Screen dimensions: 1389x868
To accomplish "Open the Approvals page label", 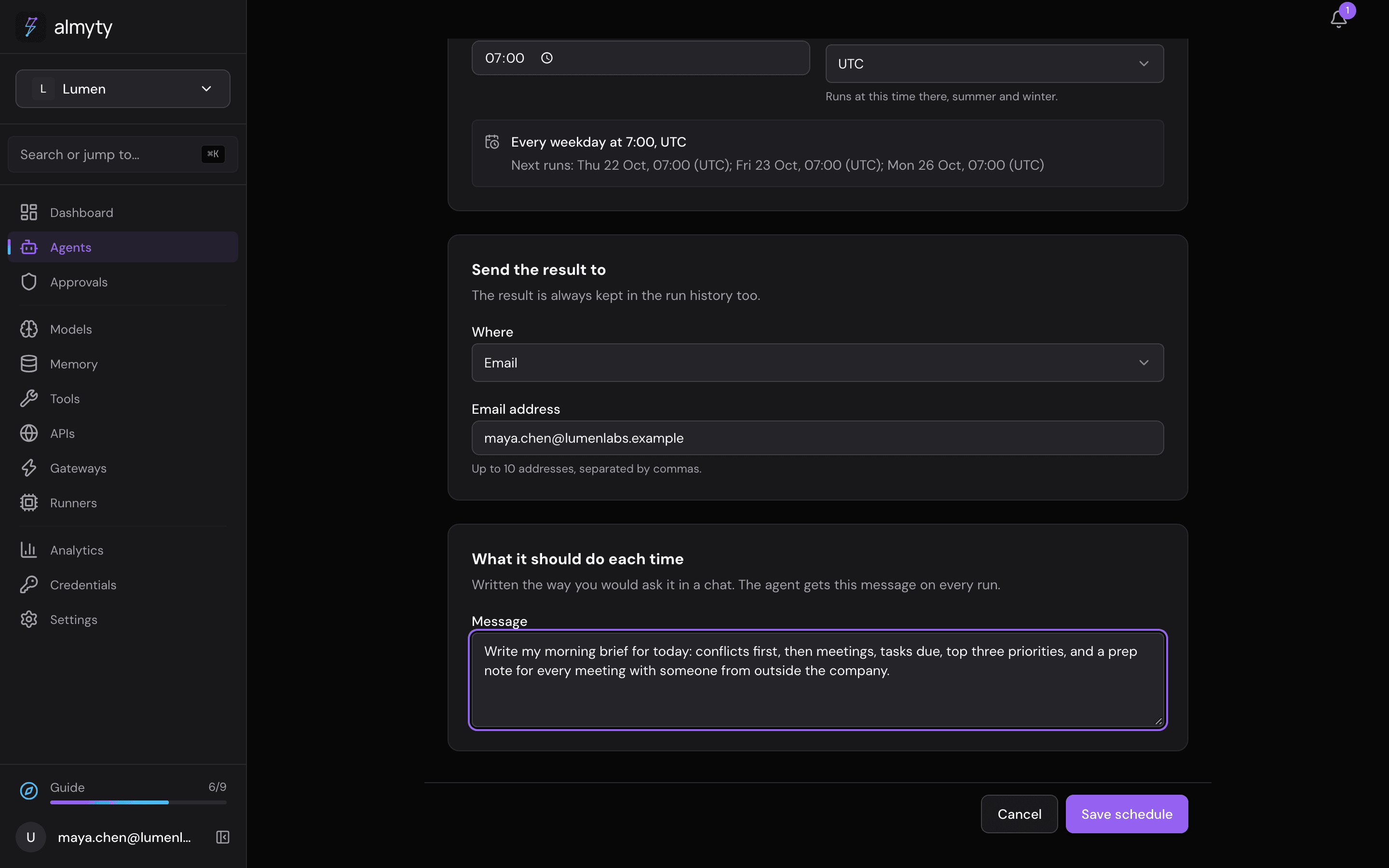I will (79, 282).
